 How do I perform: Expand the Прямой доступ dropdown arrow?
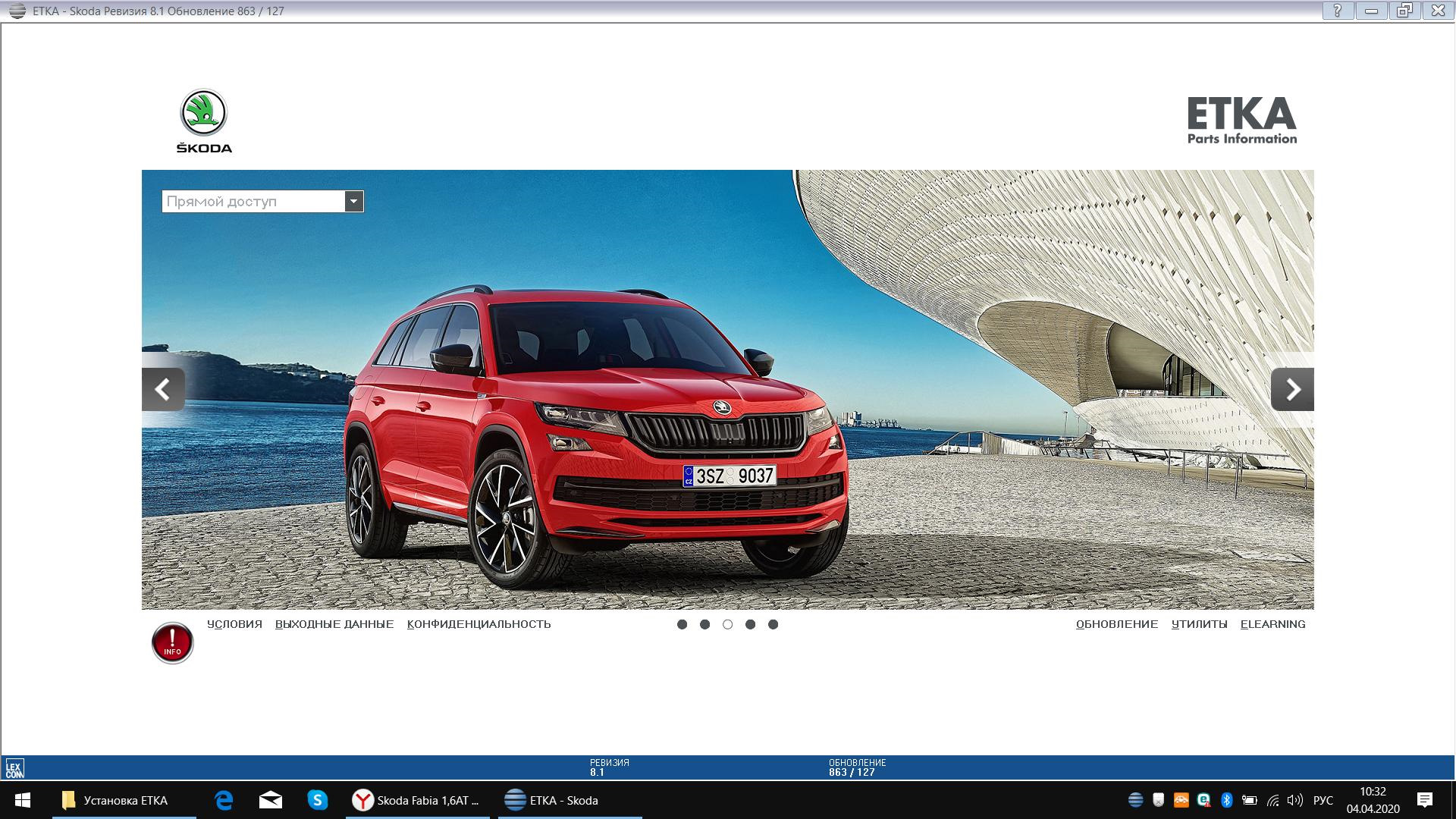[354, 201]
